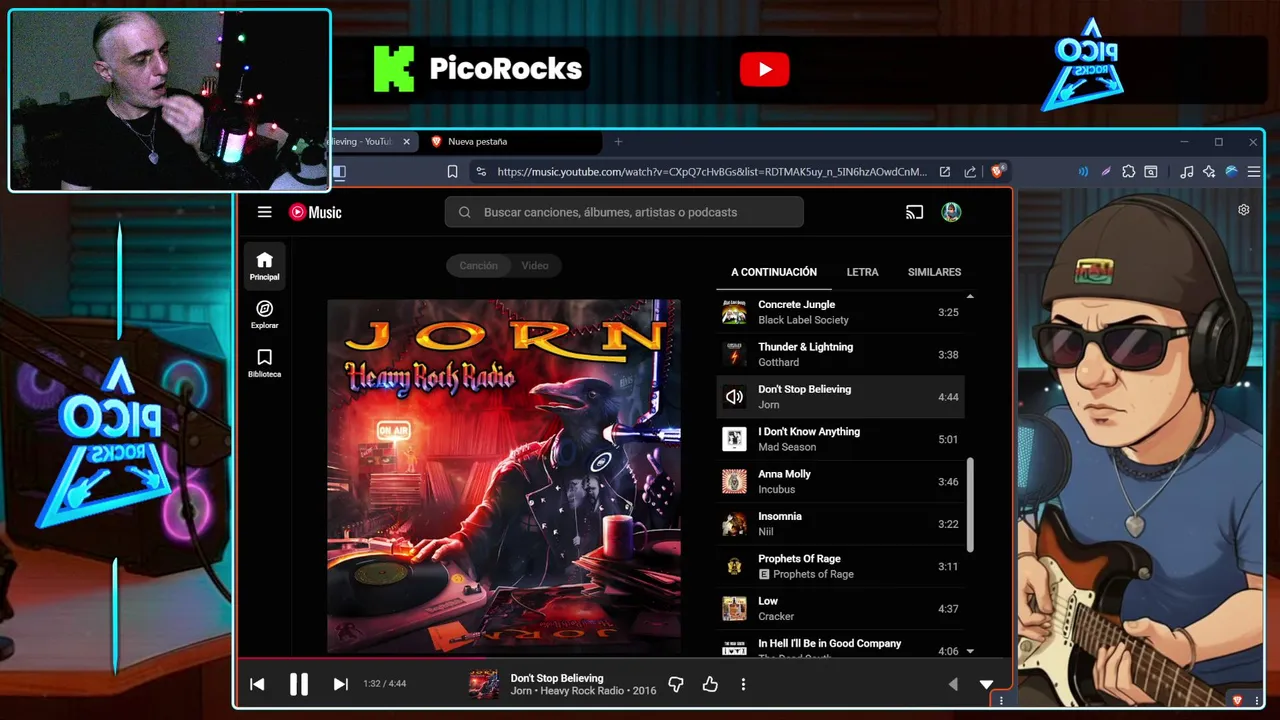Image resolution: width=1280 pixels, height=720 pixels.
Task: Play In Hell I'll Be in Good Company
Action: coord(840,646)
